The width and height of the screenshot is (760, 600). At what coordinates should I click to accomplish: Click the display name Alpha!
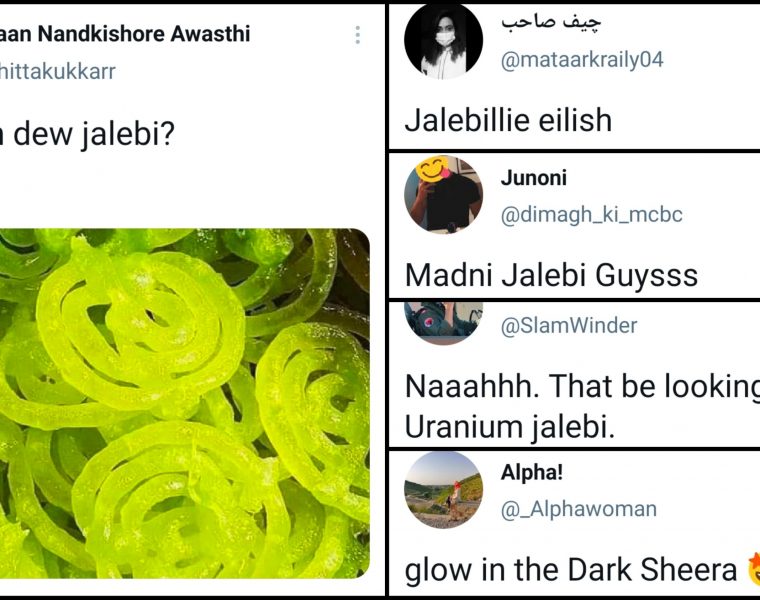(532, 472)
